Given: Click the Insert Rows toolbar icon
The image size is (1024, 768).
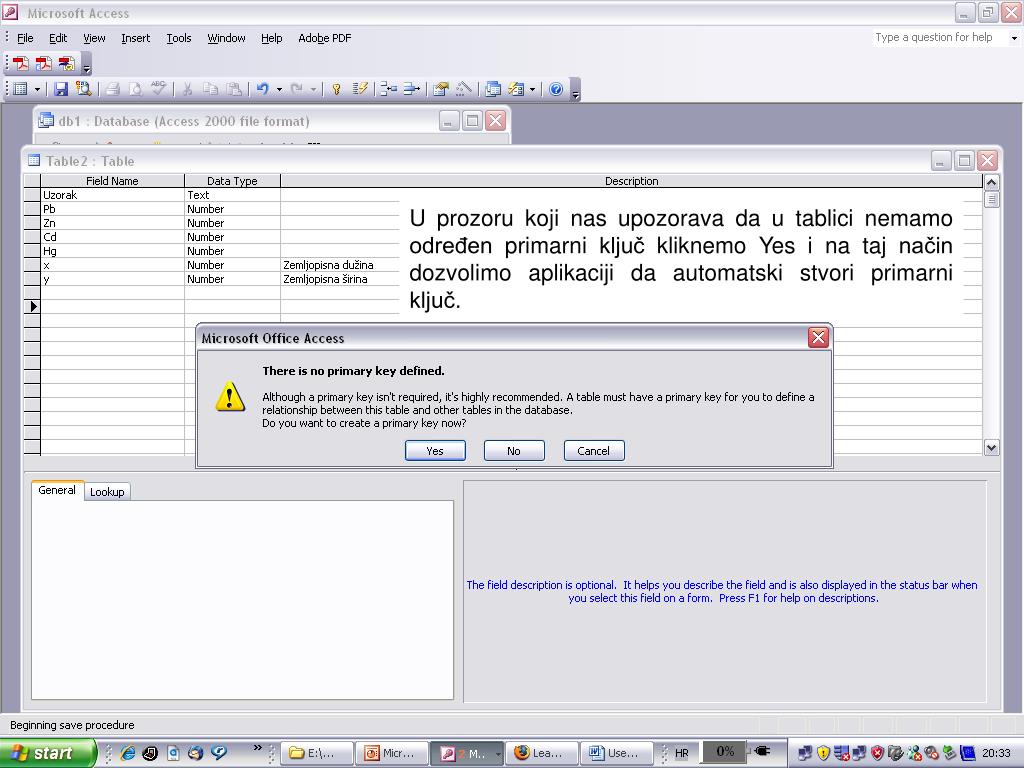Looking at the screenshot, I should (389, 89).
